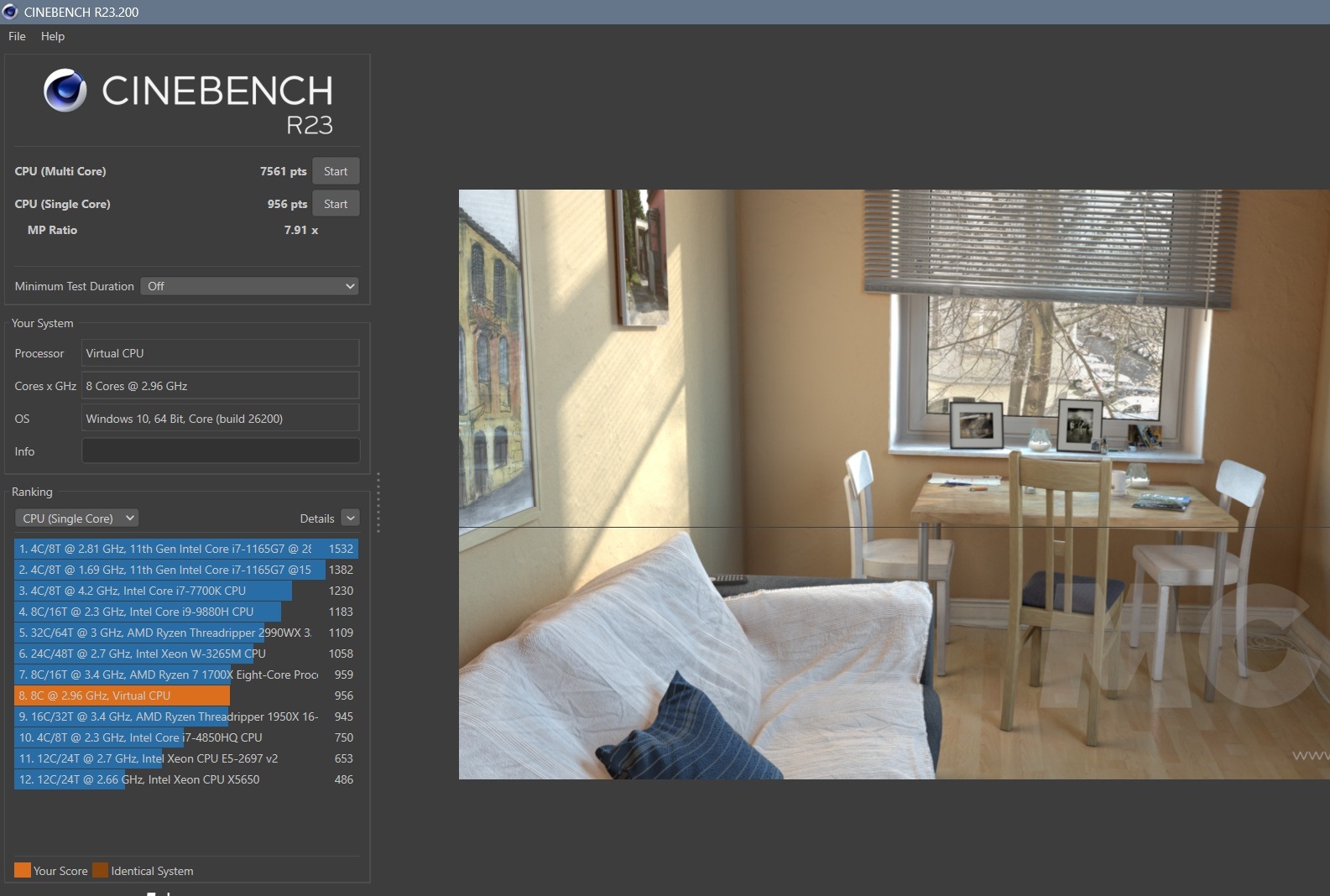Click the Cinebench R23 sphere logo

pyautogui.click(x=65, y=91)
